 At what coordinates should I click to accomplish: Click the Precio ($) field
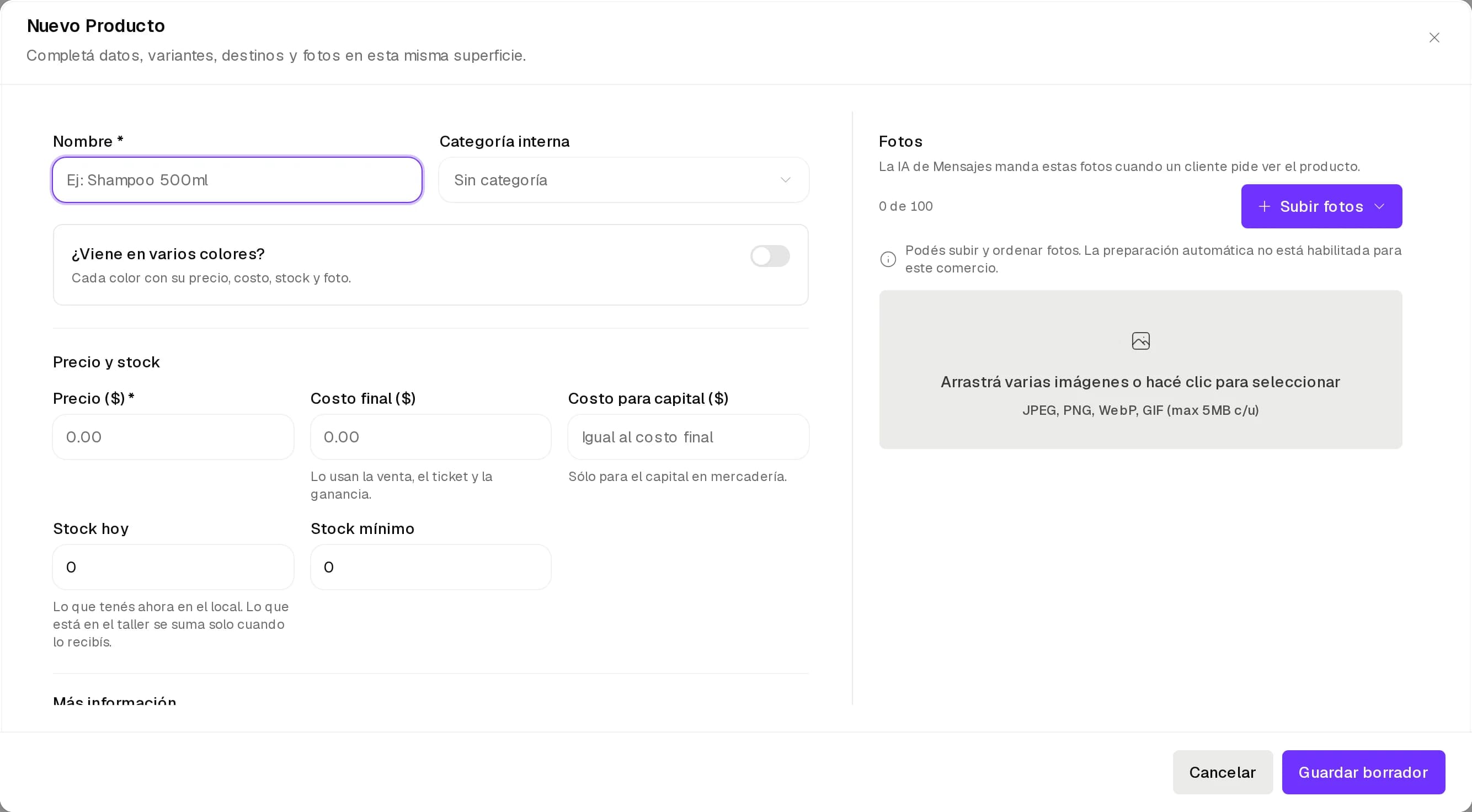(x=173, y=437)
